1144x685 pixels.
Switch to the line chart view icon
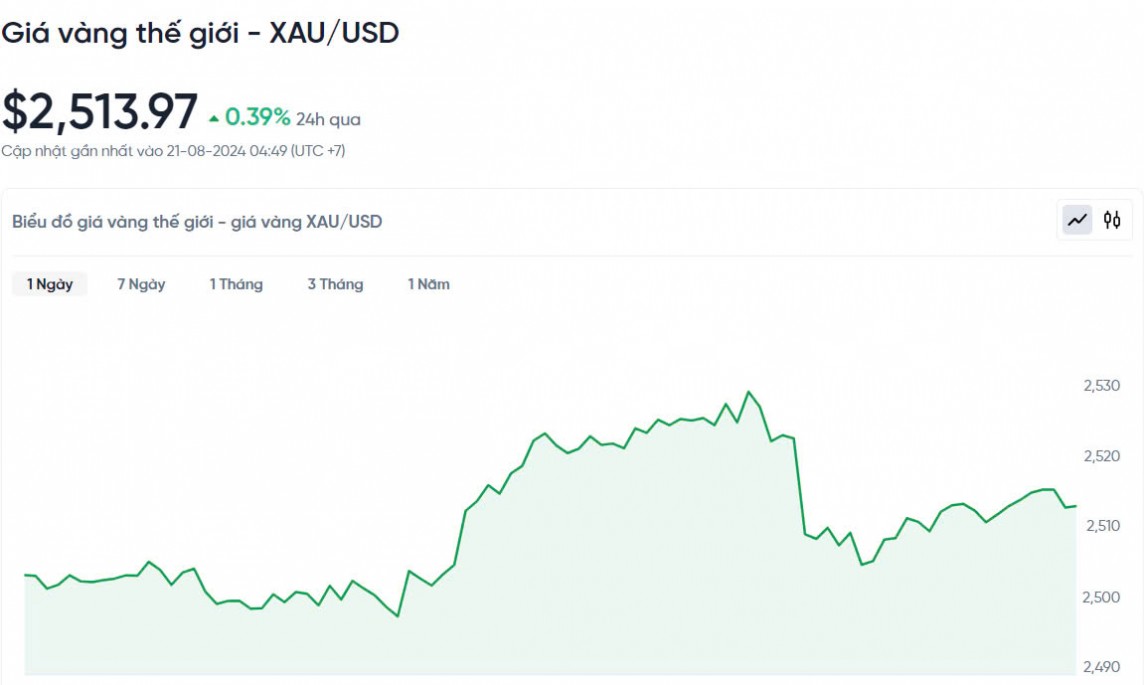coord(1077,220)
